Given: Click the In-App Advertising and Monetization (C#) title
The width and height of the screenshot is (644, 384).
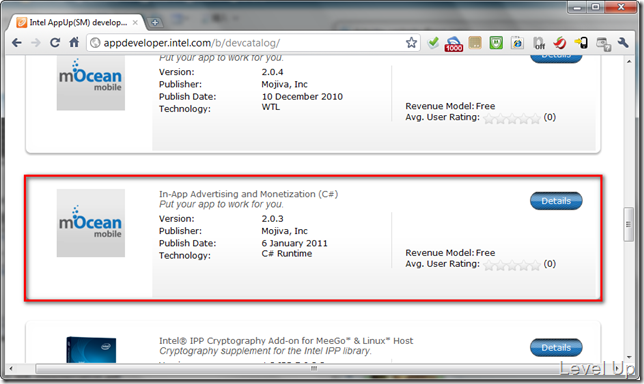Looking at the screenshot, I should (248, 194).
